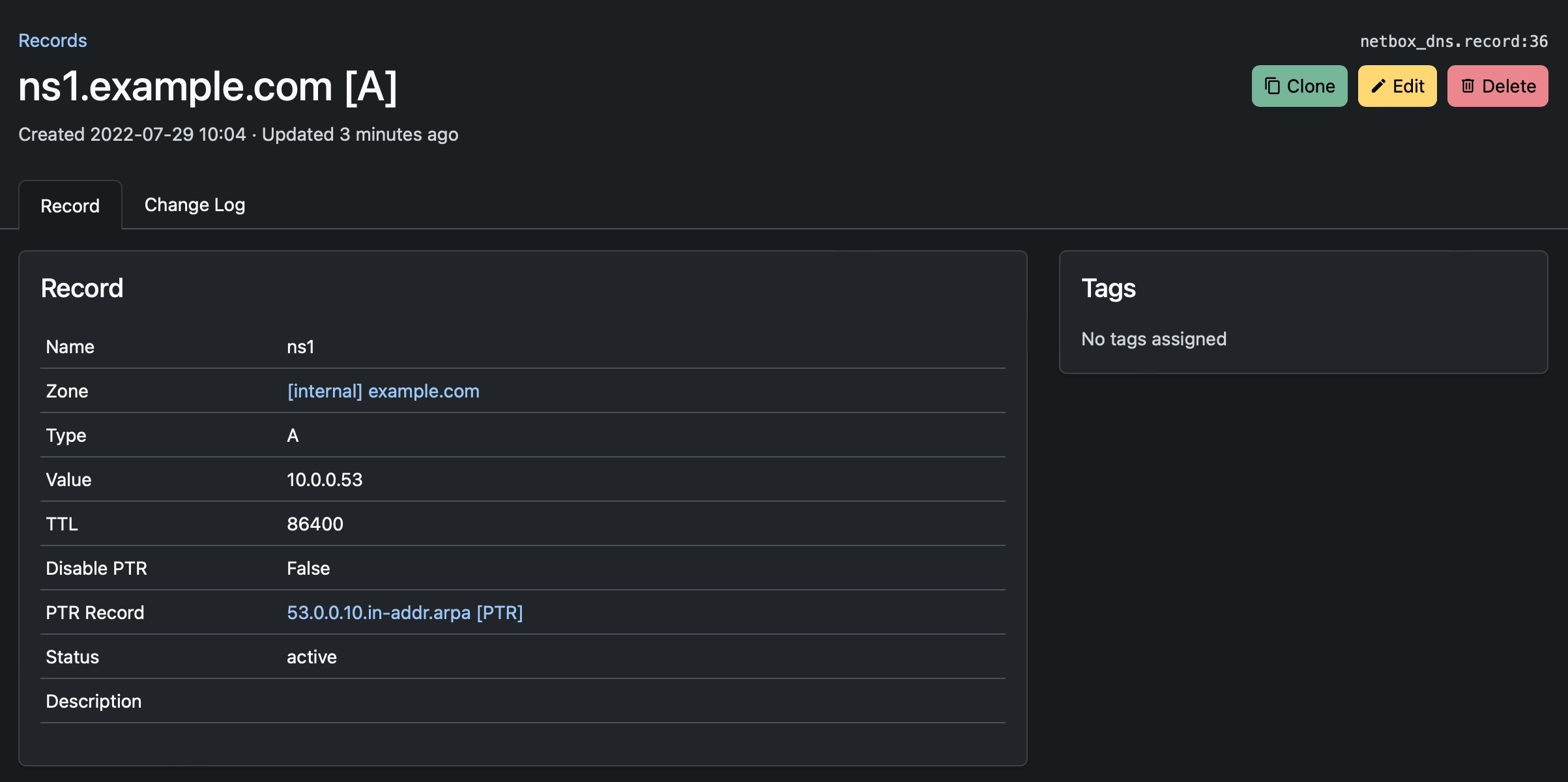The image size is (1568, 782).
Task: Click the active status value
Action: tap(312, 657)
